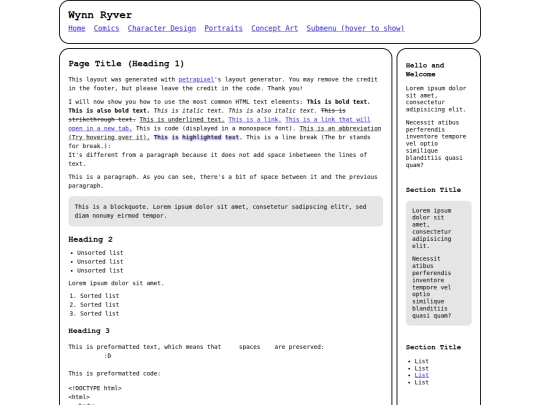540x405 pixels.
Task: Open the Concept Art section
Action: 274,28
